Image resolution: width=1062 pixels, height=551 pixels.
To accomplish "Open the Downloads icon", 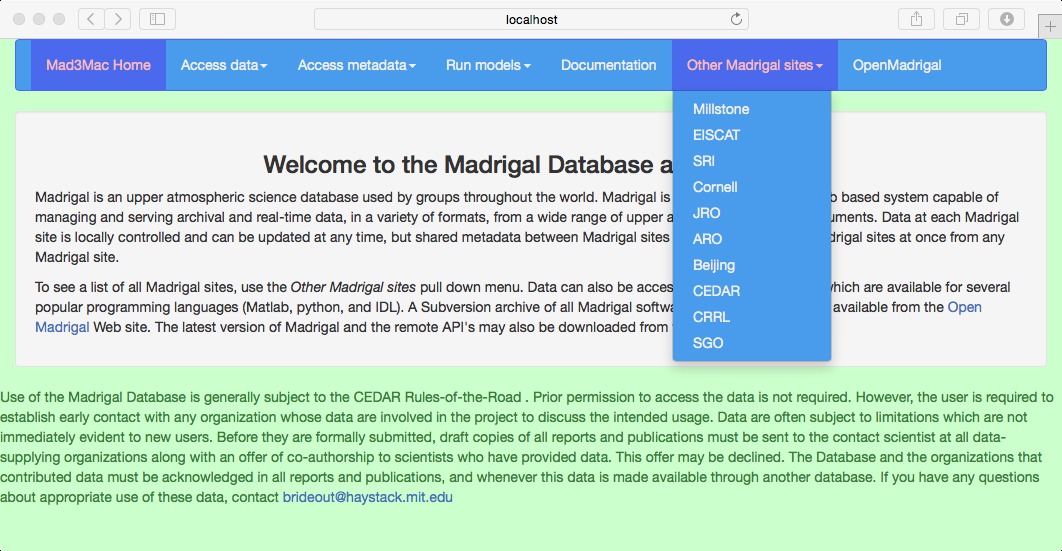I will click(x=1006, y=19).
